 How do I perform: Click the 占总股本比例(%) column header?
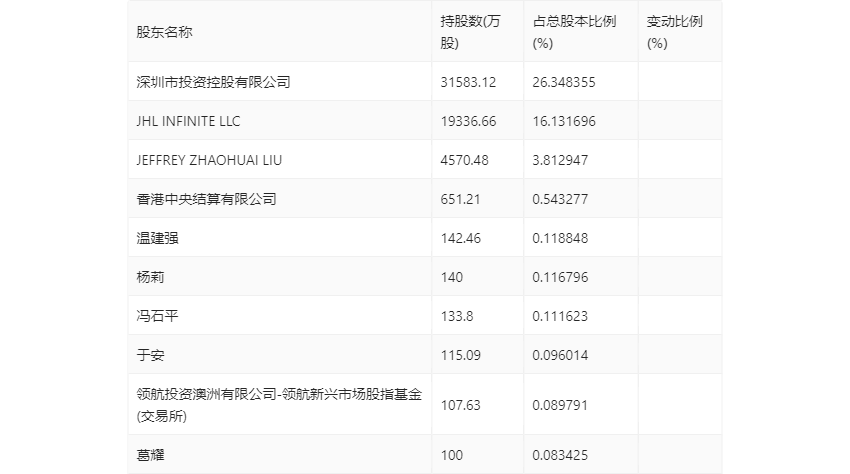574,32
